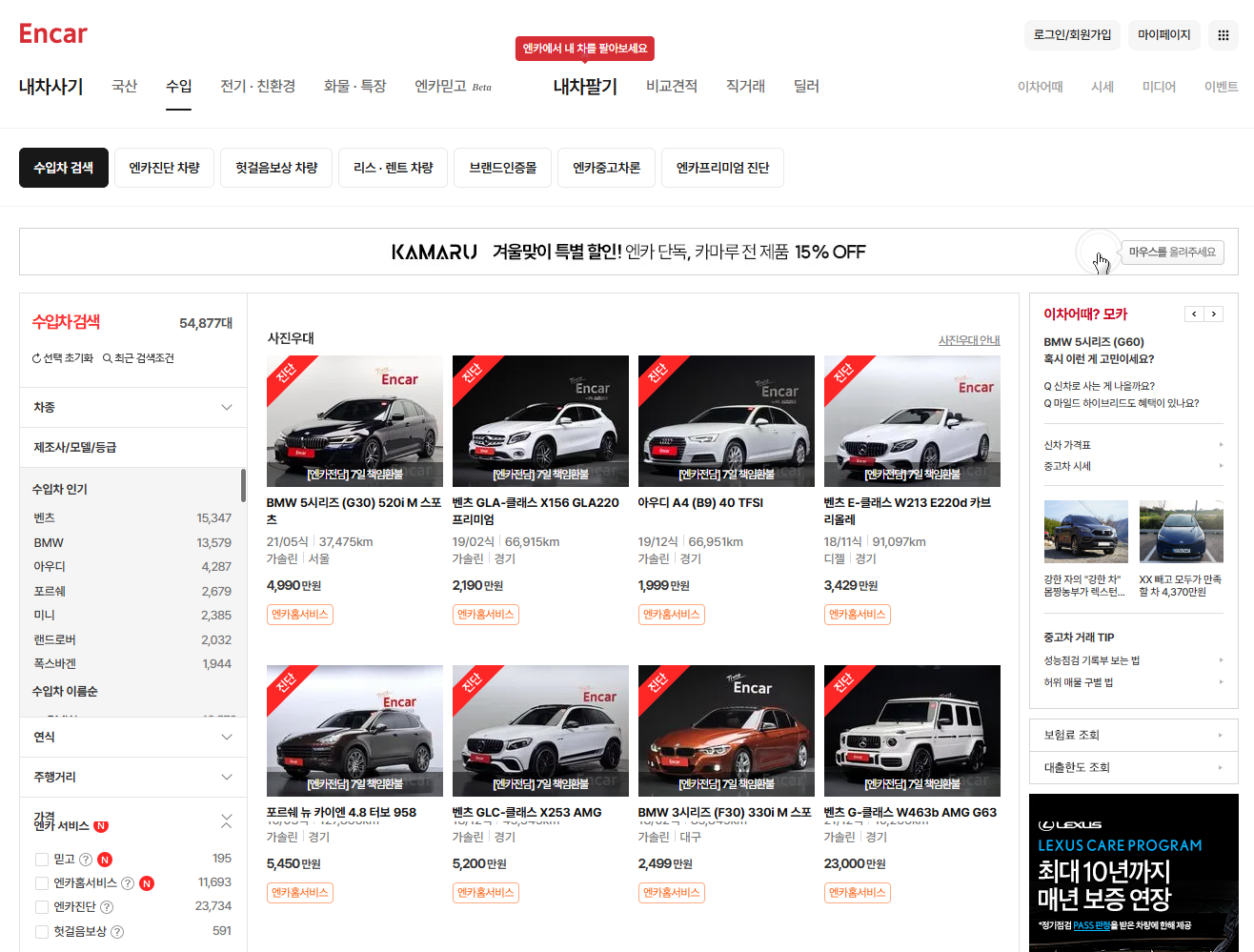Tick the 엔카진단 checkbox
The width and height of the screenshot is (1254, 952).
click(x=41, y=907)
